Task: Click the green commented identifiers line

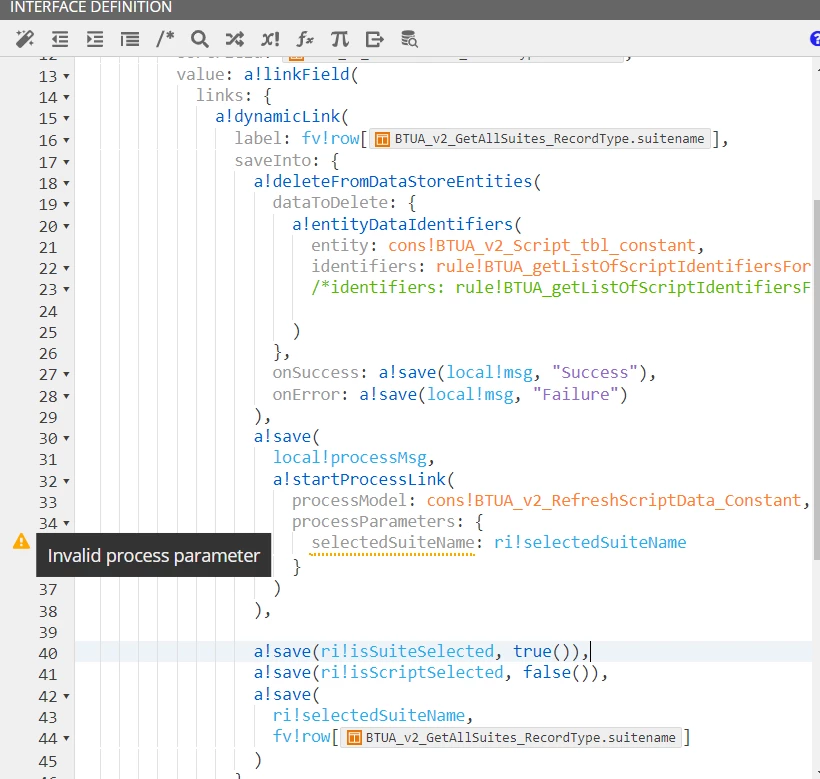Action: (x=560, y=288)
